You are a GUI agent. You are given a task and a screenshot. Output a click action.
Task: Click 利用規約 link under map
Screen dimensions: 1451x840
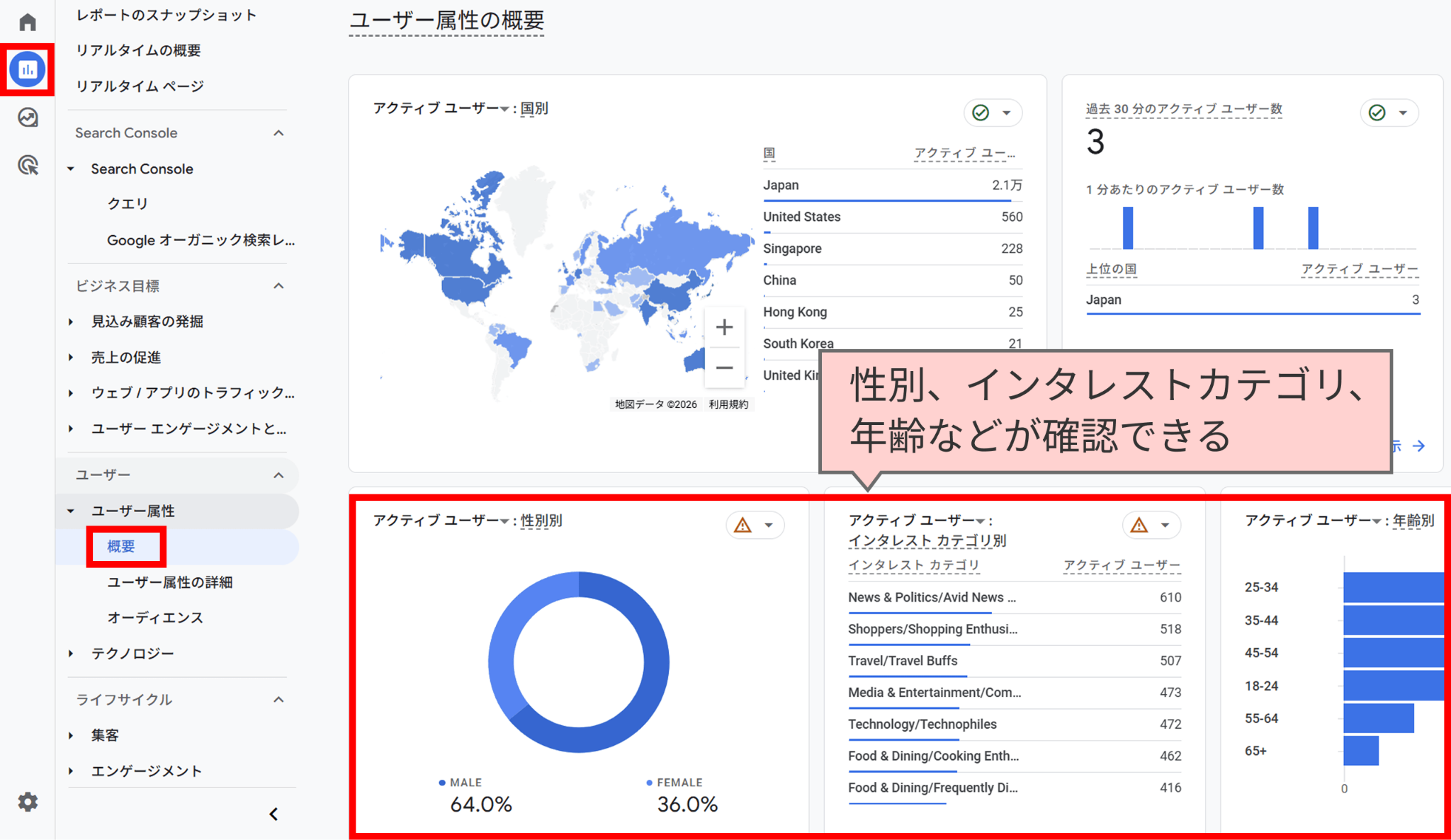tap(728, 404)
